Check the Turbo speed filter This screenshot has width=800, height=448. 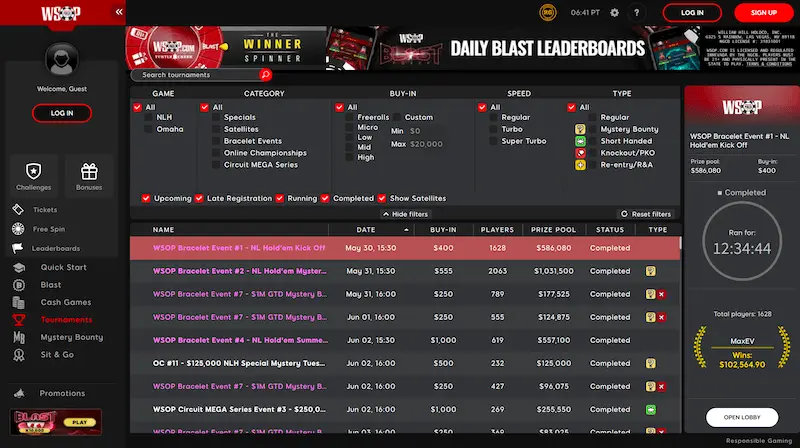[493, 129]
